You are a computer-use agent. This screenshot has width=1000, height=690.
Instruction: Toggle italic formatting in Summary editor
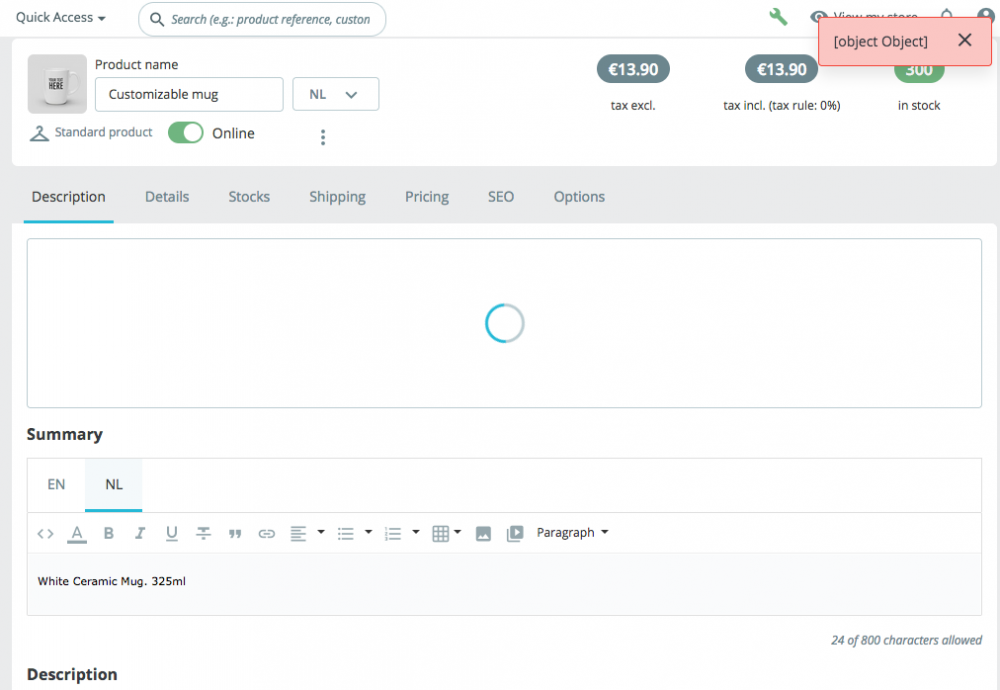pos(140,533)
